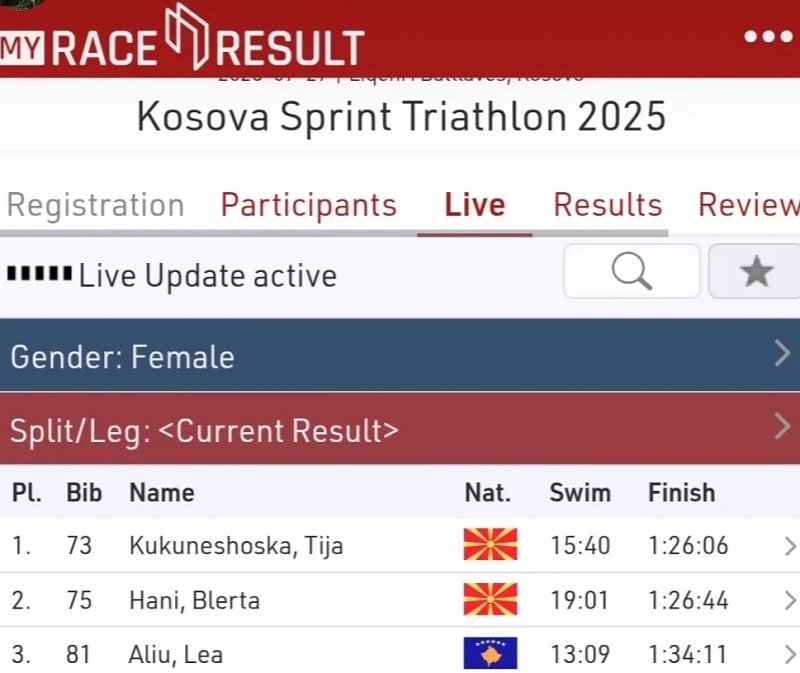Screen dimensions: 800x673
Task: Switch to the Results tab
Action: tap(608, 205)
